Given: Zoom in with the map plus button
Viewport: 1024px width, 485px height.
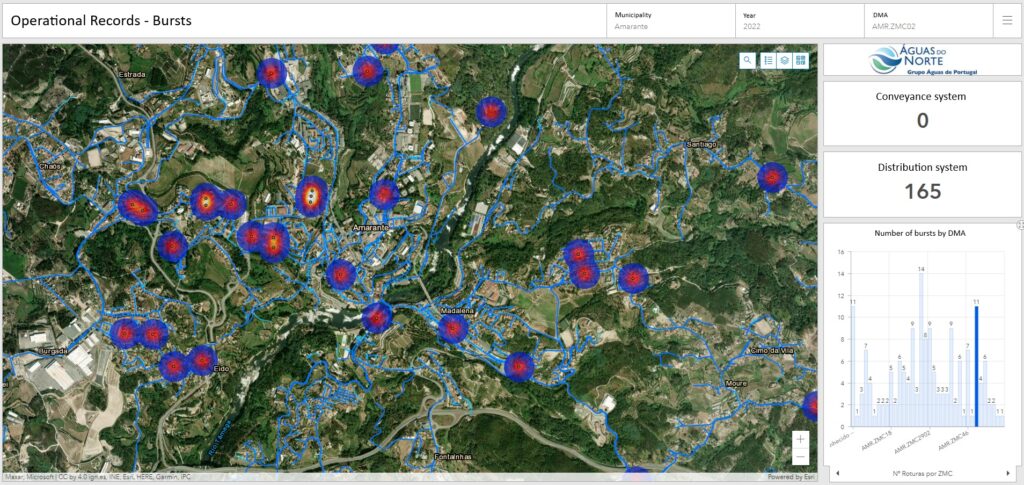Looking at the screenshot, I should 801,439.
